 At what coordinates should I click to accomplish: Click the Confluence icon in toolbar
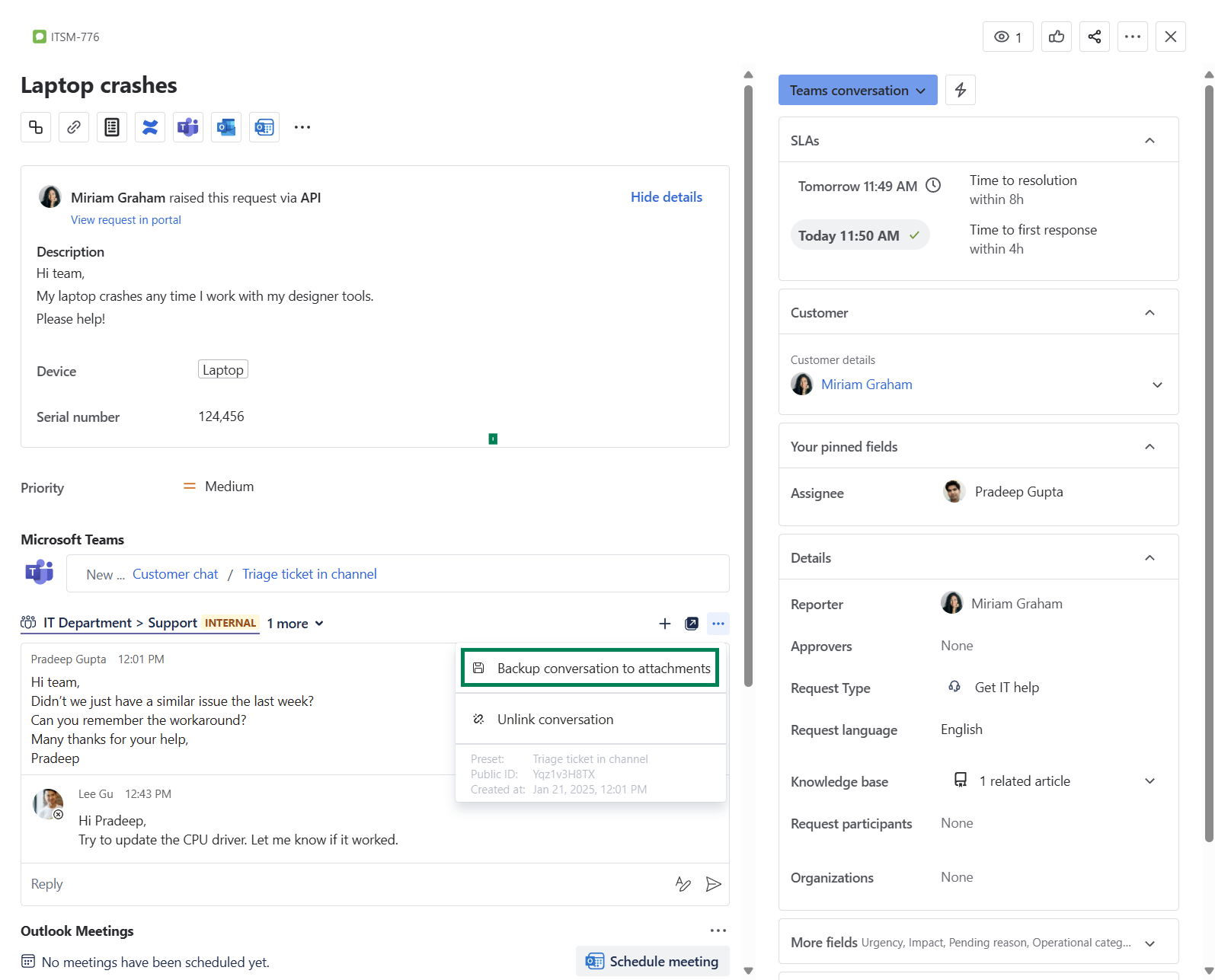[x=150, y=127]
